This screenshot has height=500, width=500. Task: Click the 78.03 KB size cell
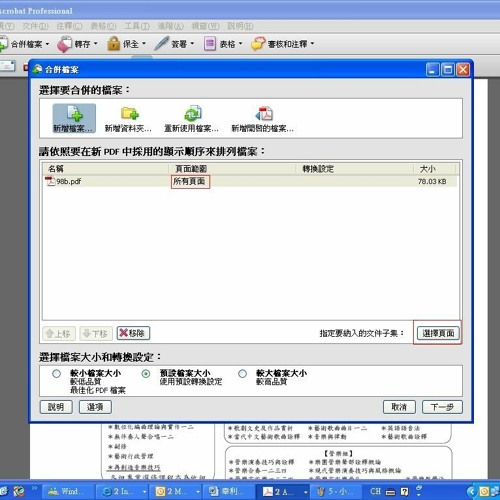click(x=432, y=181)
